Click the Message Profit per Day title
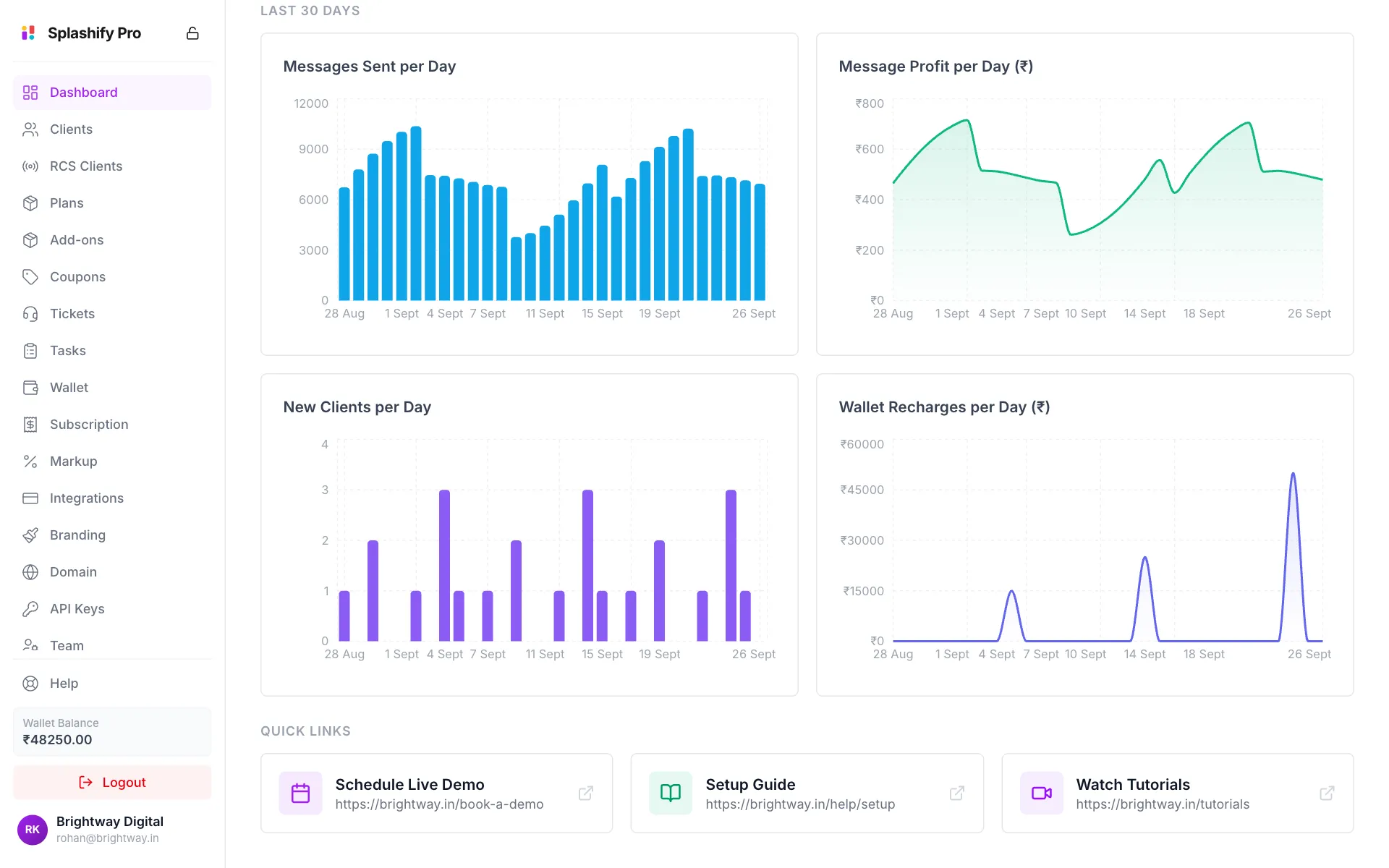This screenshot has width=1389, height=868. coord(936,67)
